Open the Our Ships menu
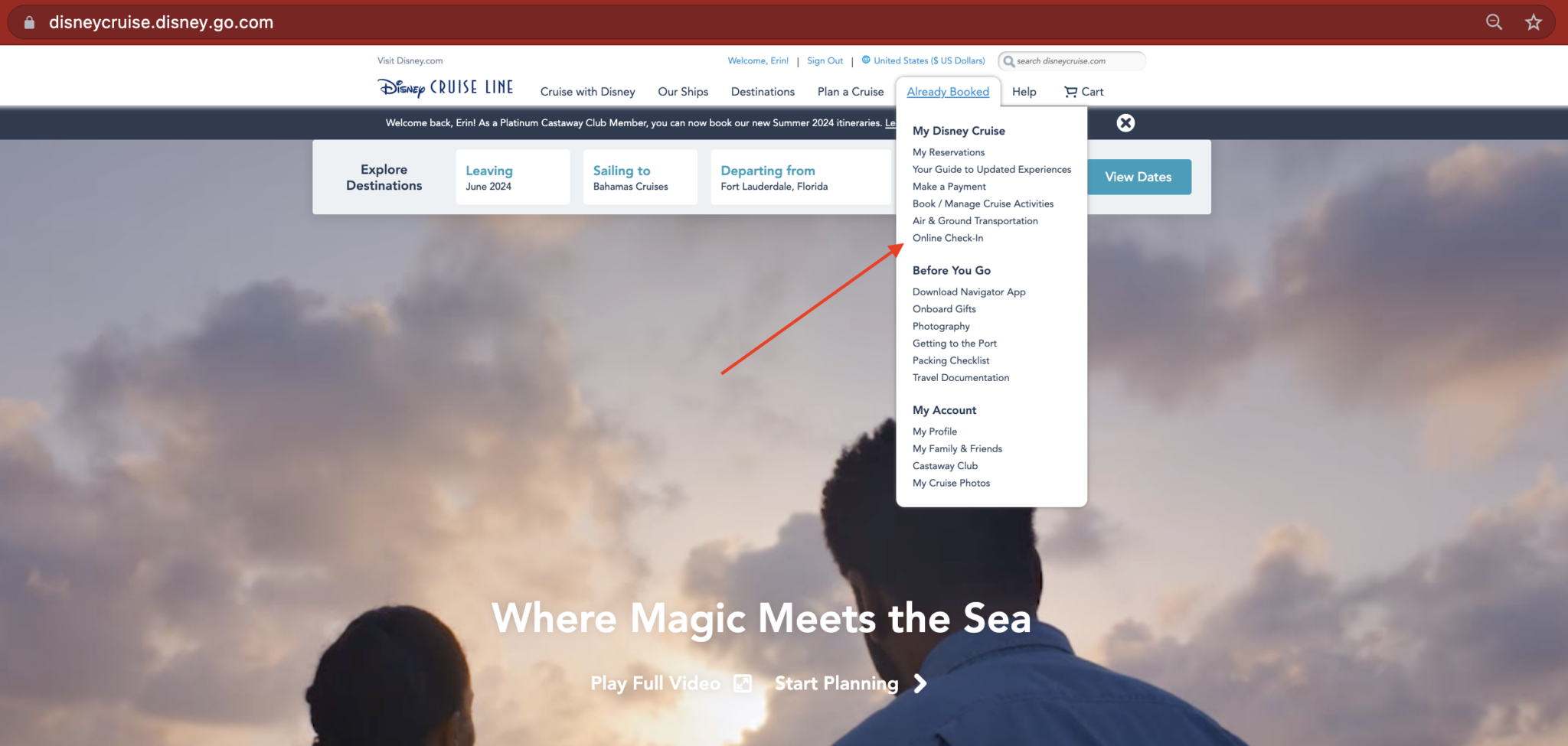The width and height of the screenshot is (1568, 746). click(683, 91)
